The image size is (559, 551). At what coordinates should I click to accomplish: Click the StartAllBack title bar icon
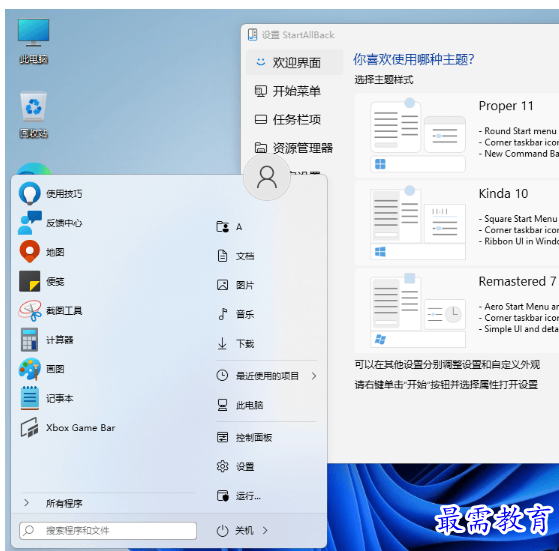coord(252,35)
